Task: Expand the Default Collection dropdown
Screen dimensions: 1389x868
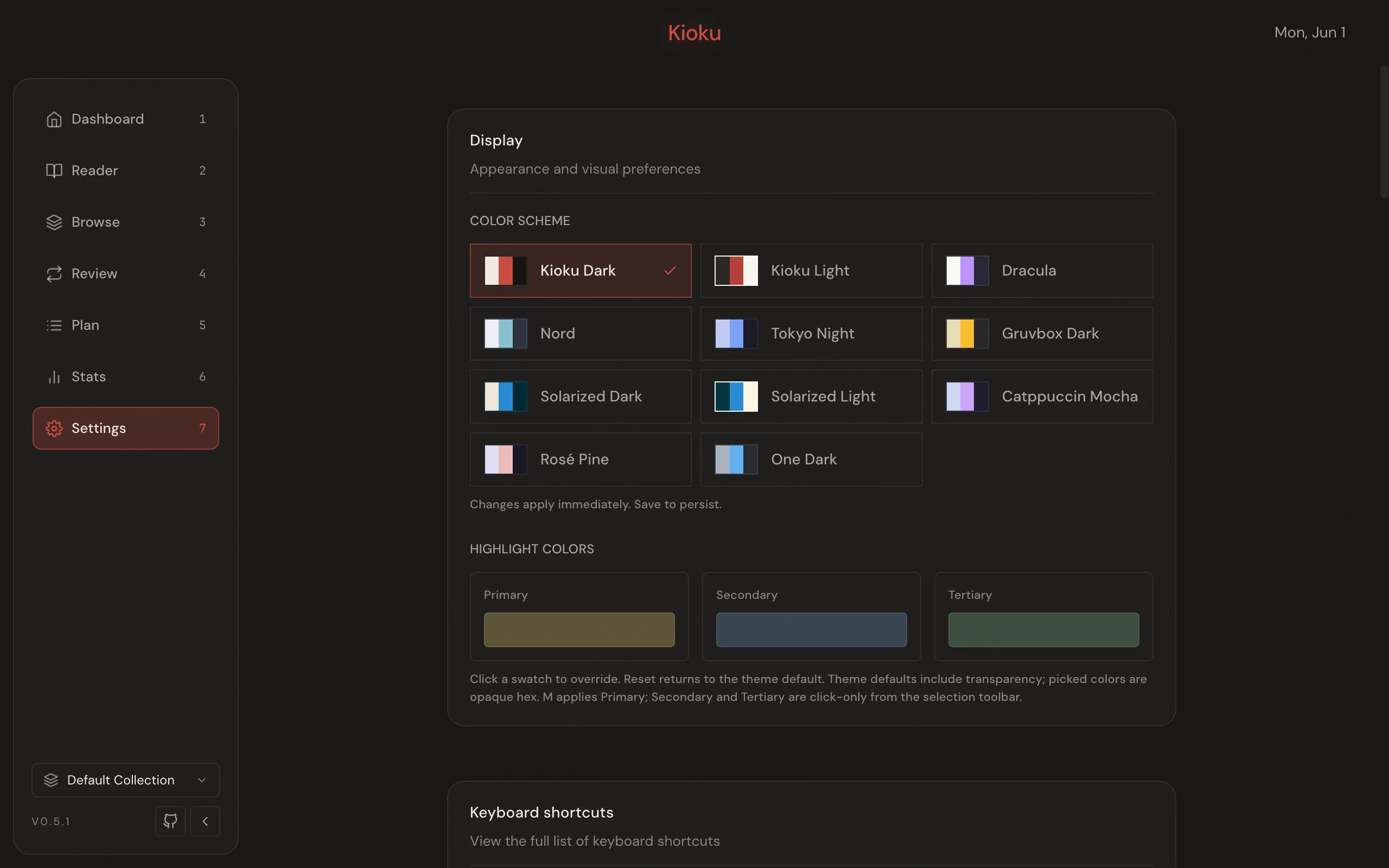Action: [x=126, y=780]
